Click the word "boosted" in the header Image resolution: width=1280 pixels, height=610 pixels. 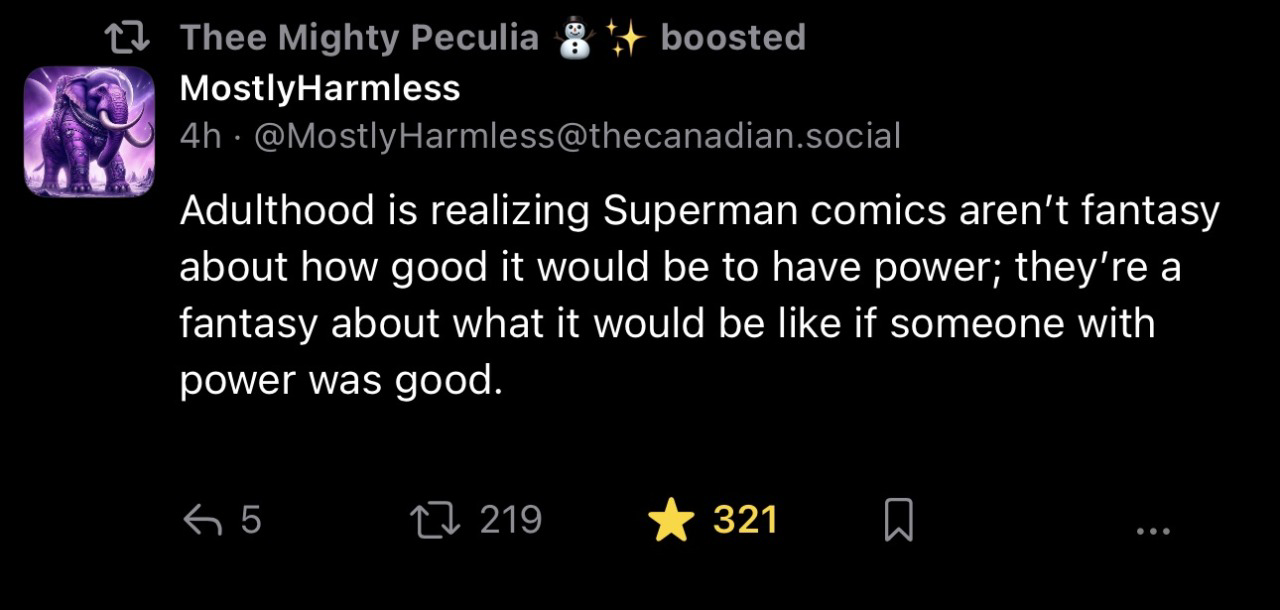(x=733, y=38)
